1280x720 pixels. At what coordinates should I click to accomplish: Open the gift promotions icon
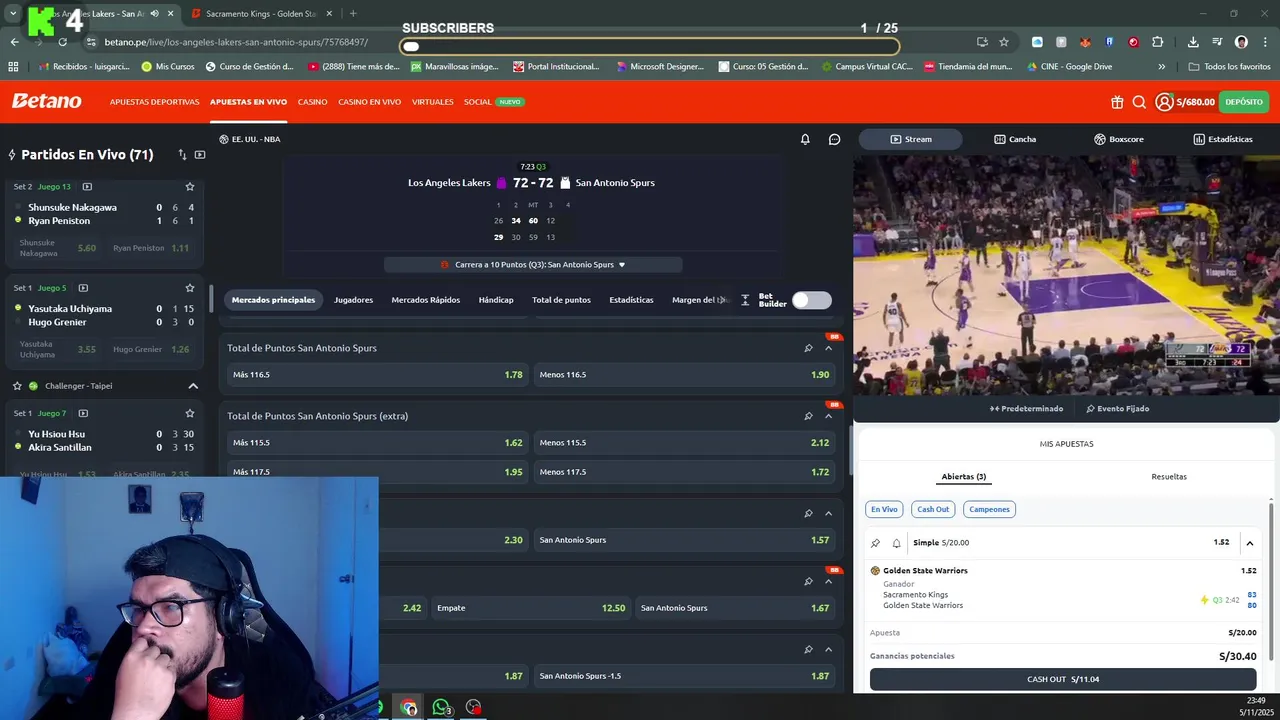(1117, 102)
